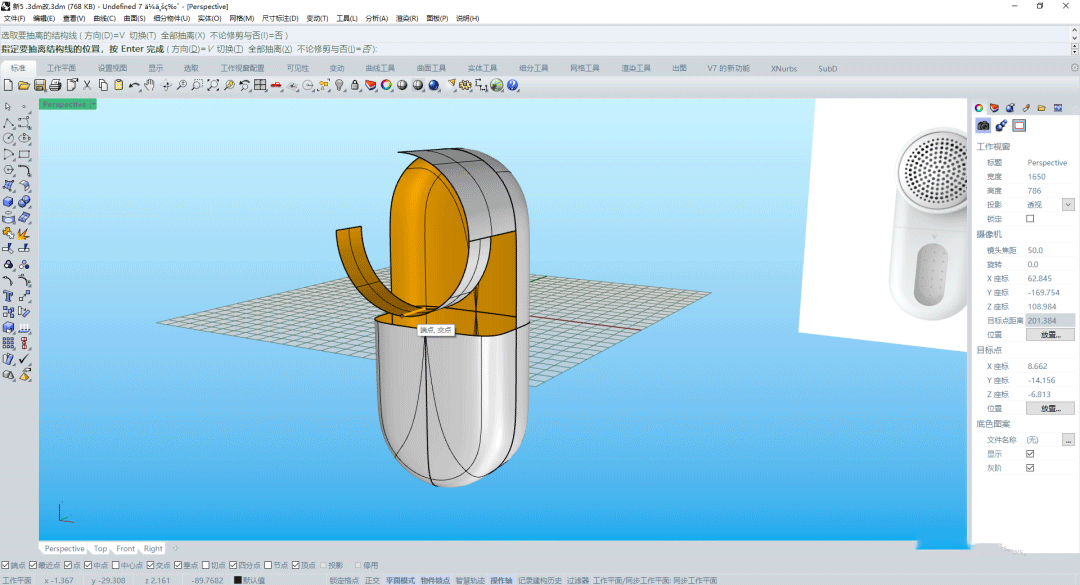1080x585 pixels.
Task: Click the Undo arrow icon
Action: (134, 85)
